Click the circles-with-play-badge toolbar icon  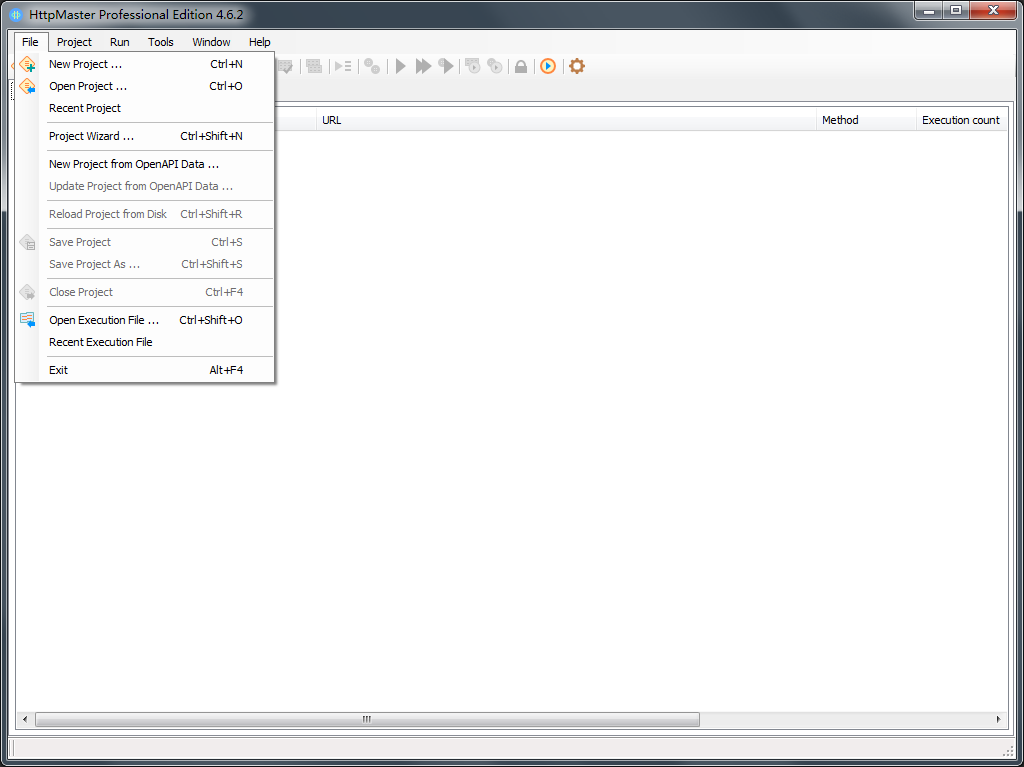tap(495, 66)
